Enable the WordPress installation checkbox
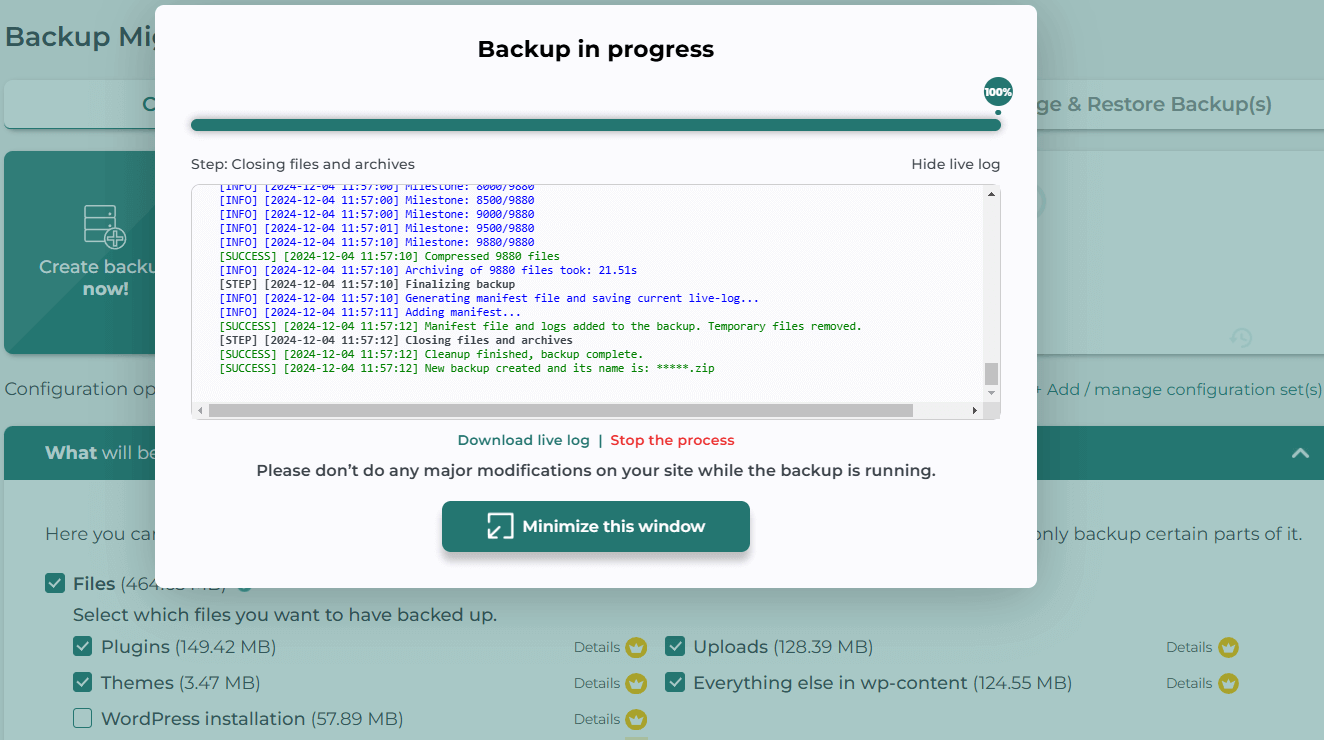This screenshot has width=1324, height=740. point(83,719)
